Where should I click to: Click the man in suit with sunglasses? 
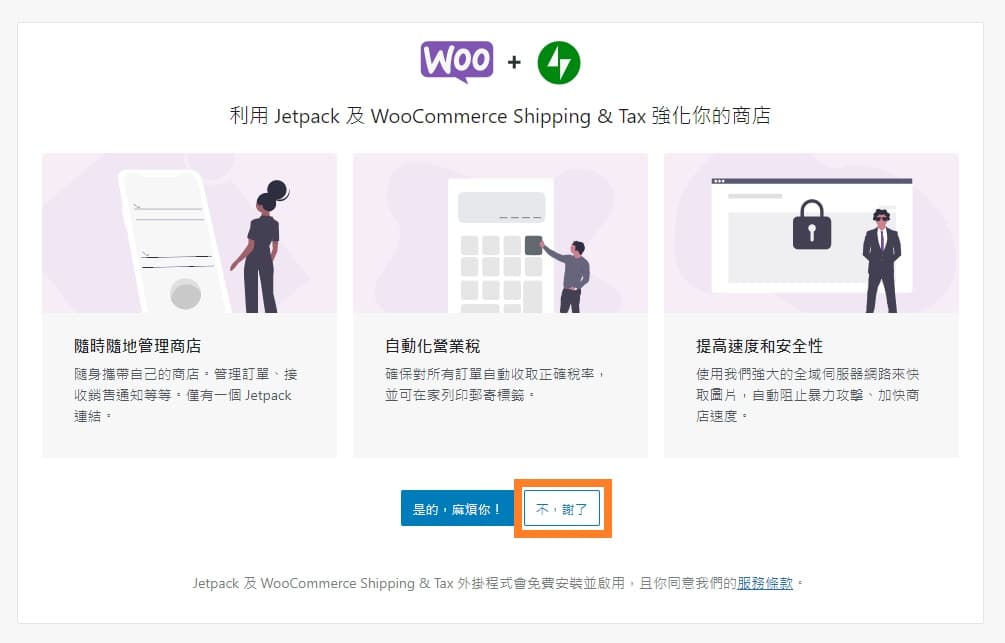coord(881,261)
